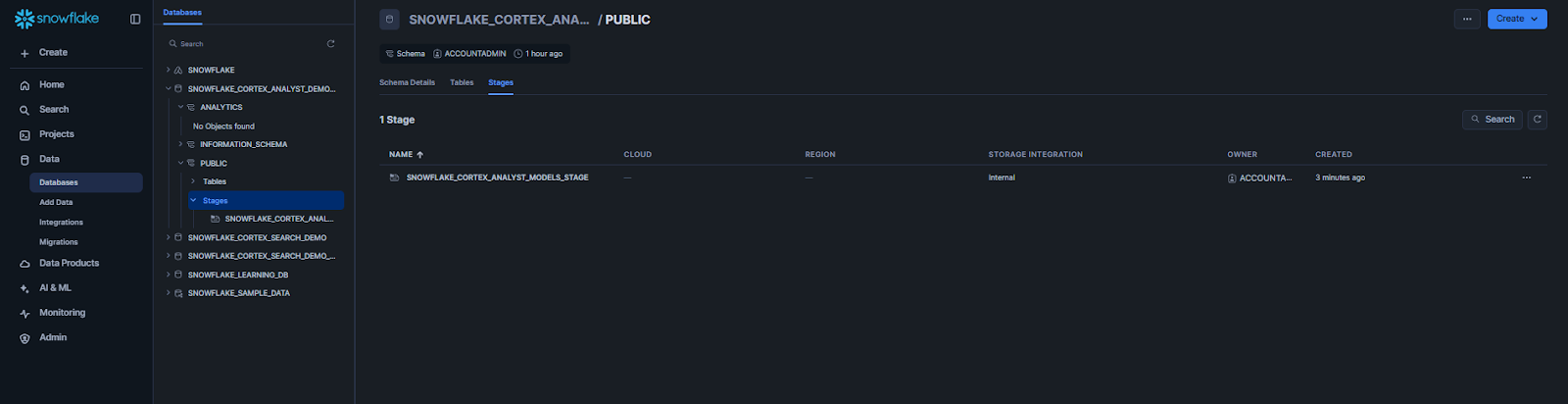Viewport: 1568px width, 404px height.
Task: Select the ANALYTICS schema row
Action: [x=221, y=108]
